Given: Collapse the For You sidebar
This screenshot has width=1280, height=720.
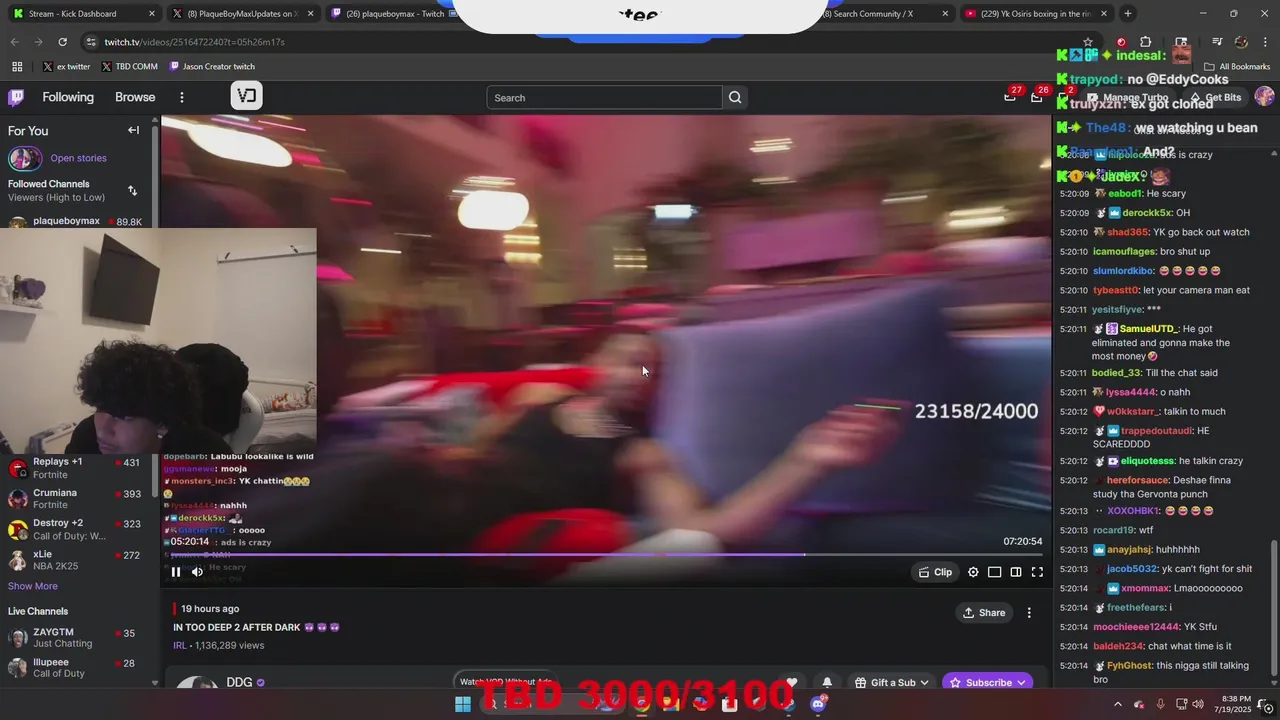Looking at the screenshot, I should [x=133, y=130].
